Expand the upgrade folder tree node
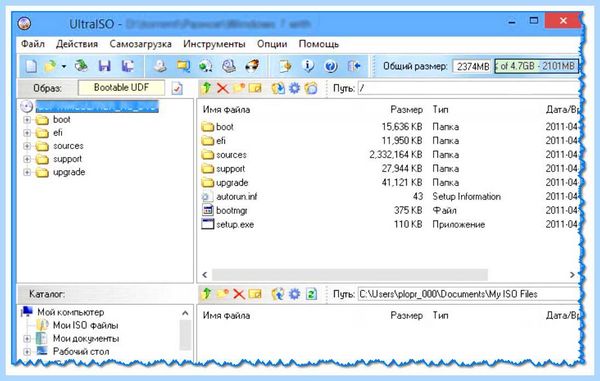 [x=27, y=172]
